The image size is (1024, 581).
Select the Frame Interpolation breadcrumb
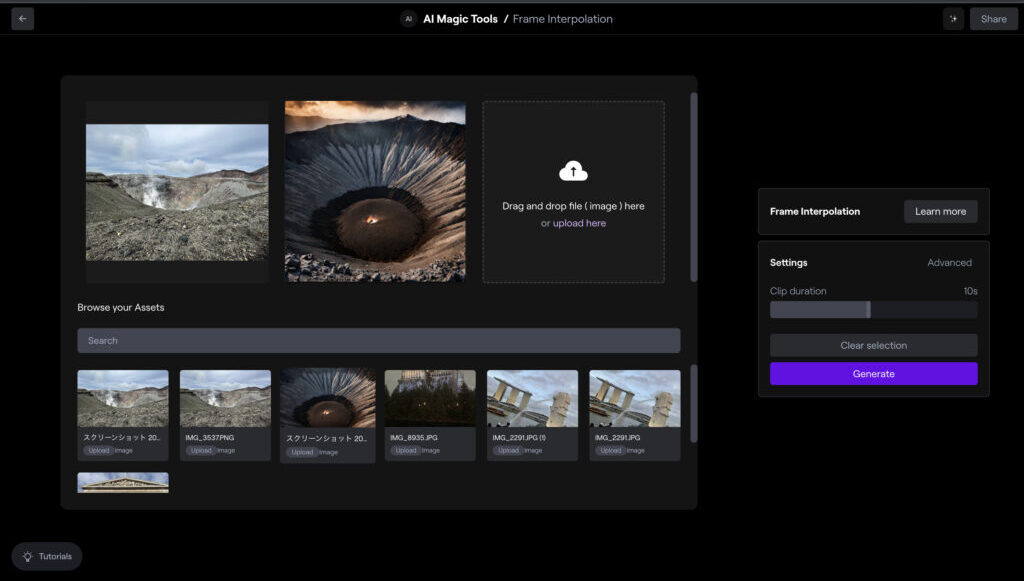coord(562,19)
